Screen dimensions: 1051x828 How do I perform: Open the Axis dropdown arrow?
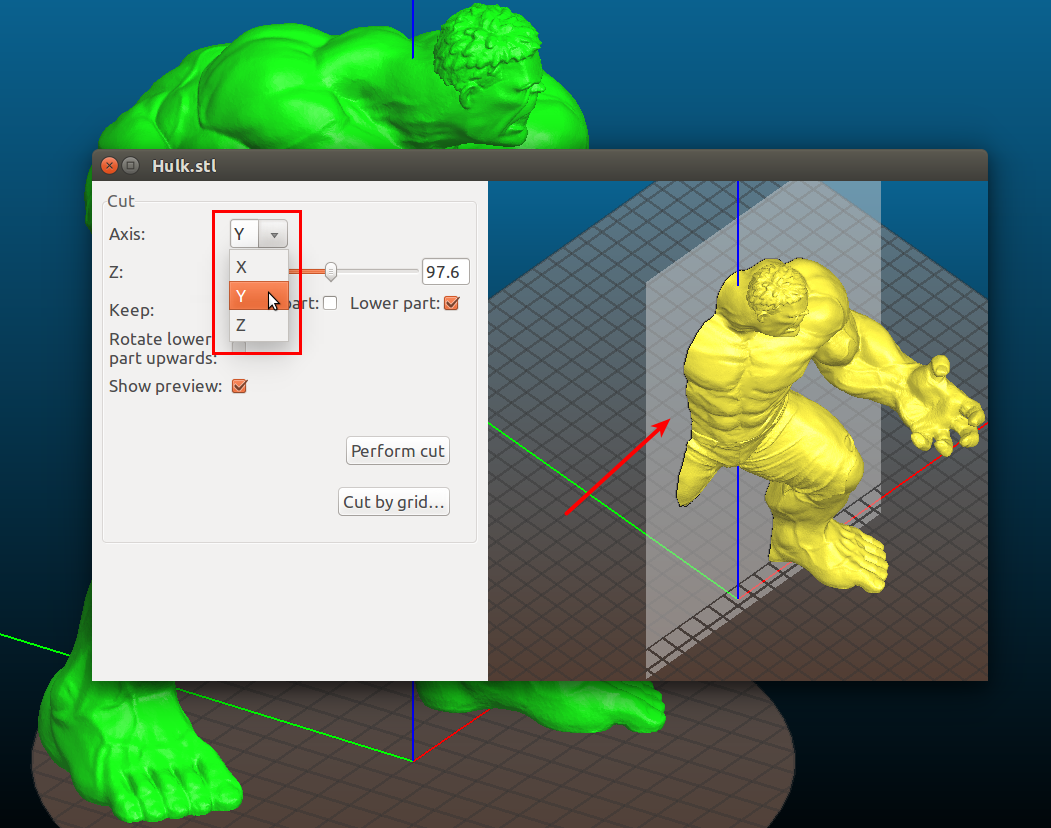tap(273, 235)
